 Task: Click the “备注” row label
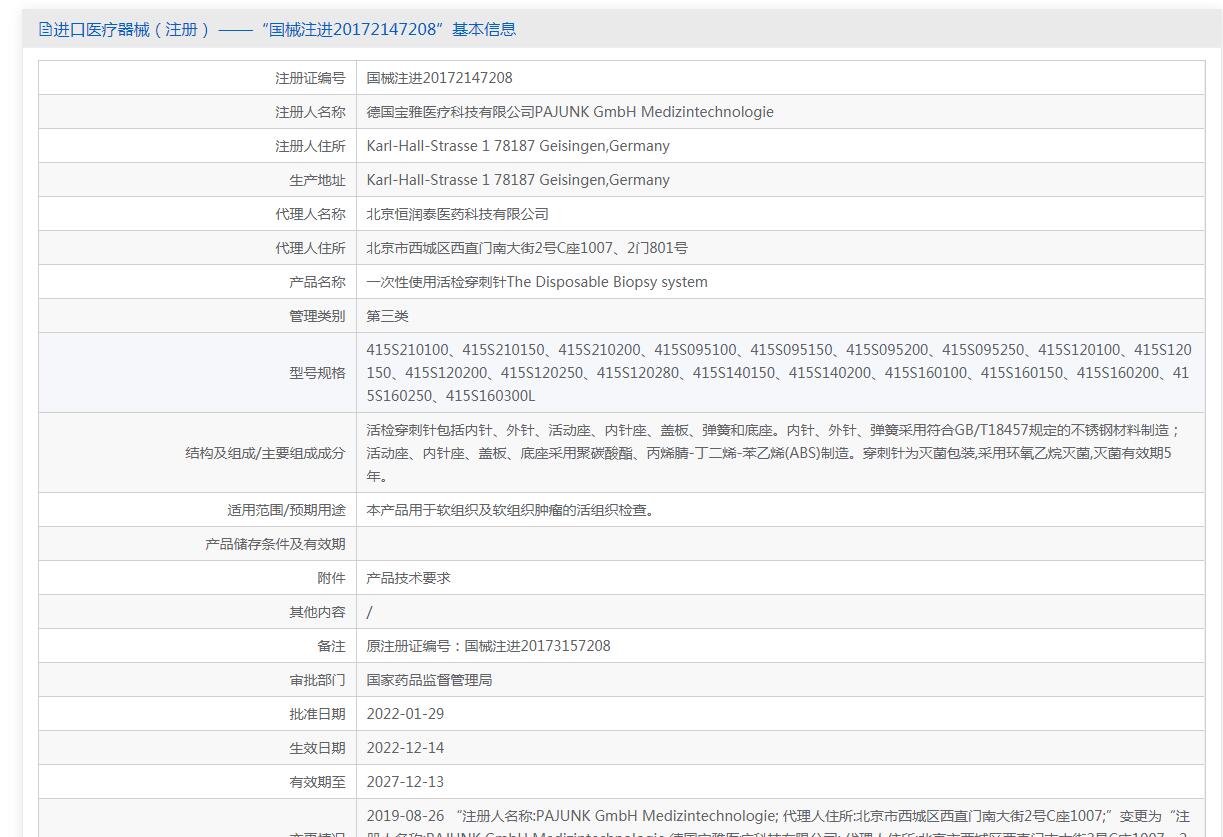click(331, 646)
